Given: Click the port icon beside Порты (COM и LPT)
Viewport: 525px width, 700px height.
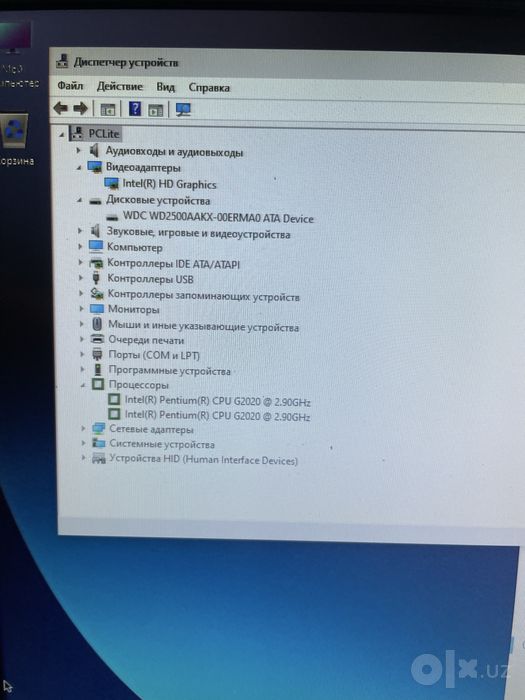Looking at the screenshot, I should click(97, 354).
